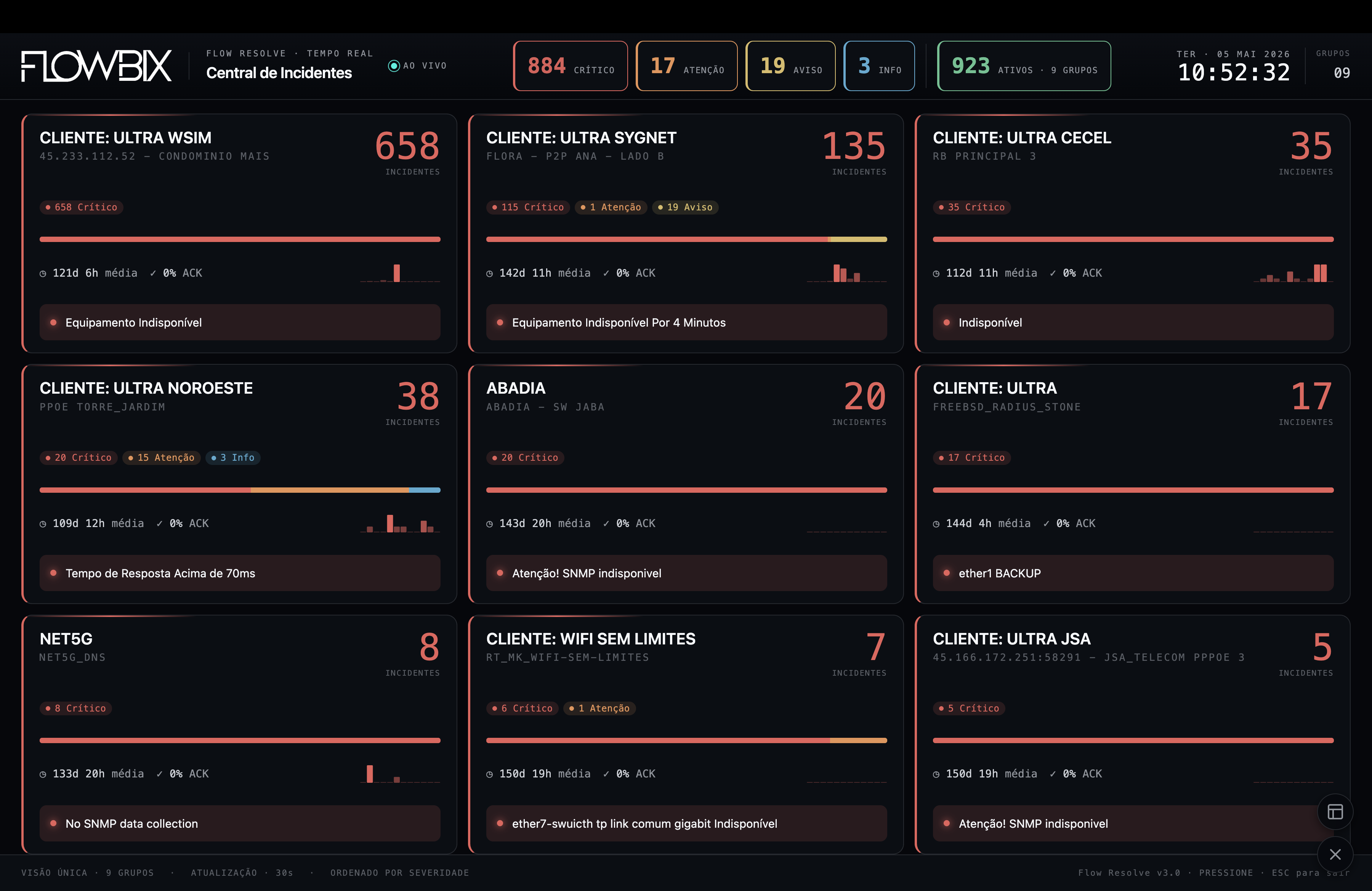Select the 17 Atenção summary box

click(687, 66)
